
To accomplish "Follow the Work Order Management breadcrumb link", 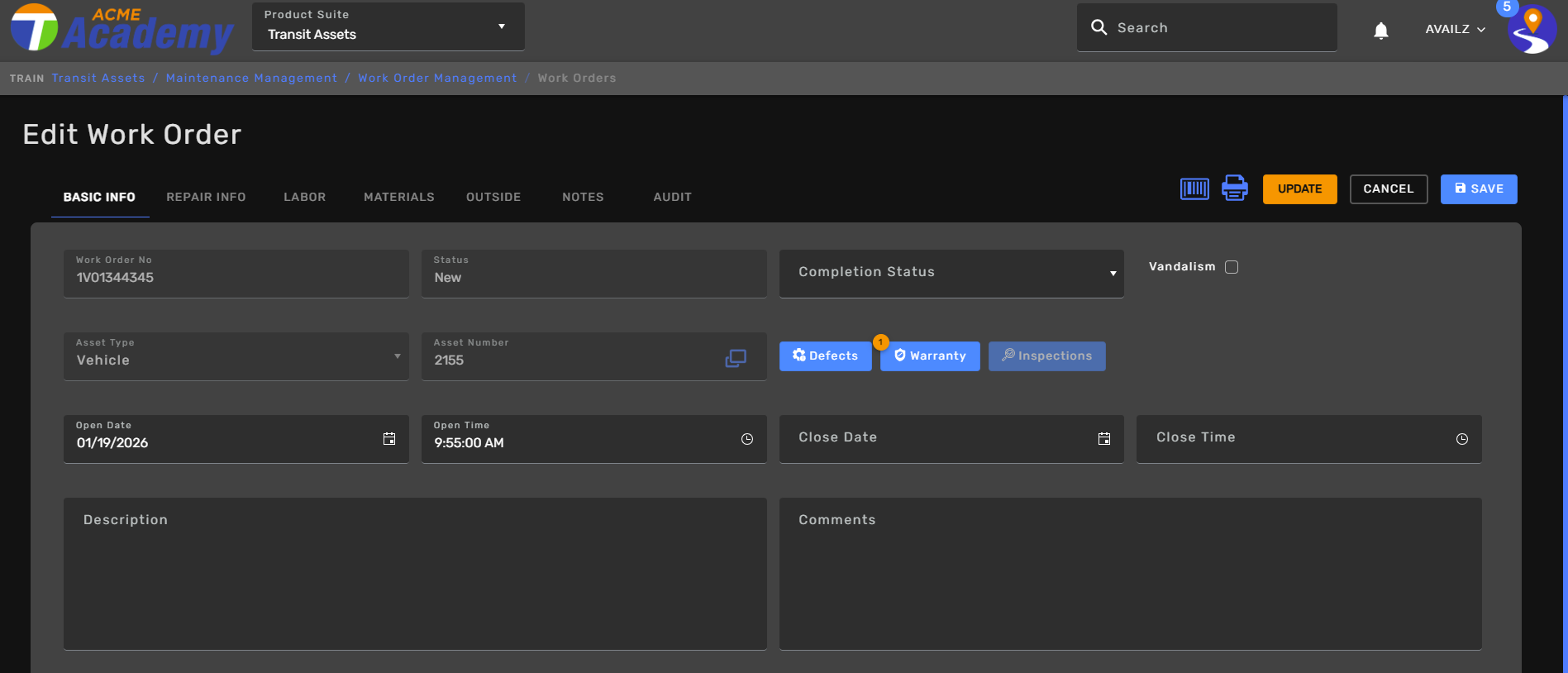I will [437, 78].
